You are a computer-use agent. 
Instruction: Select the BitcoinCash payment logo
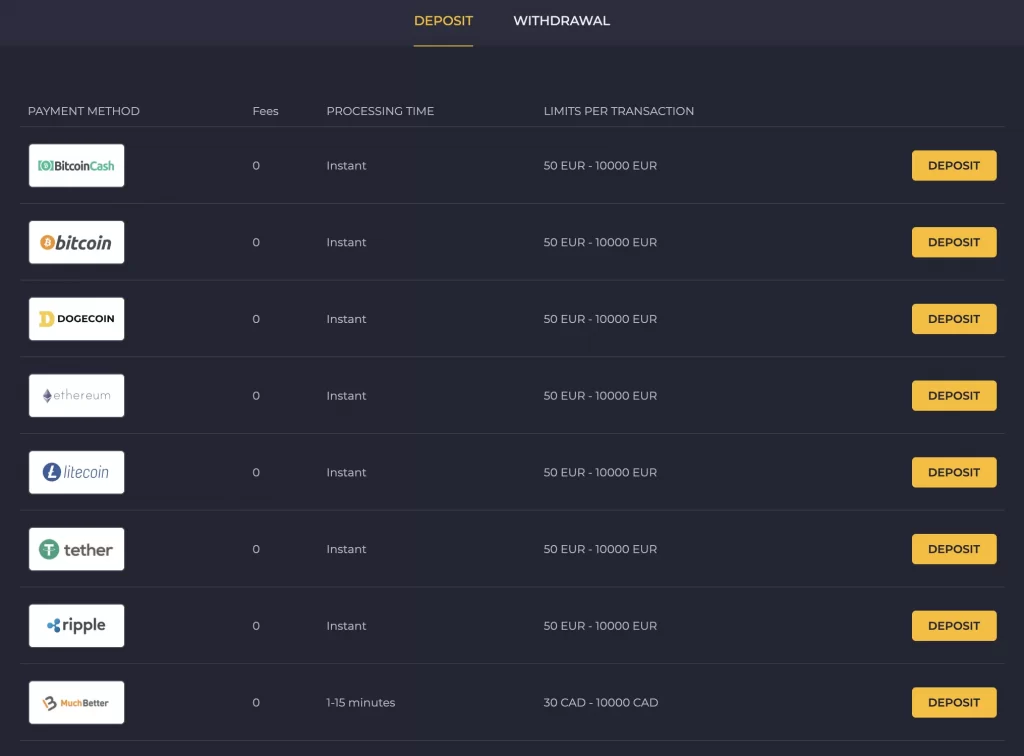(76, 165)
